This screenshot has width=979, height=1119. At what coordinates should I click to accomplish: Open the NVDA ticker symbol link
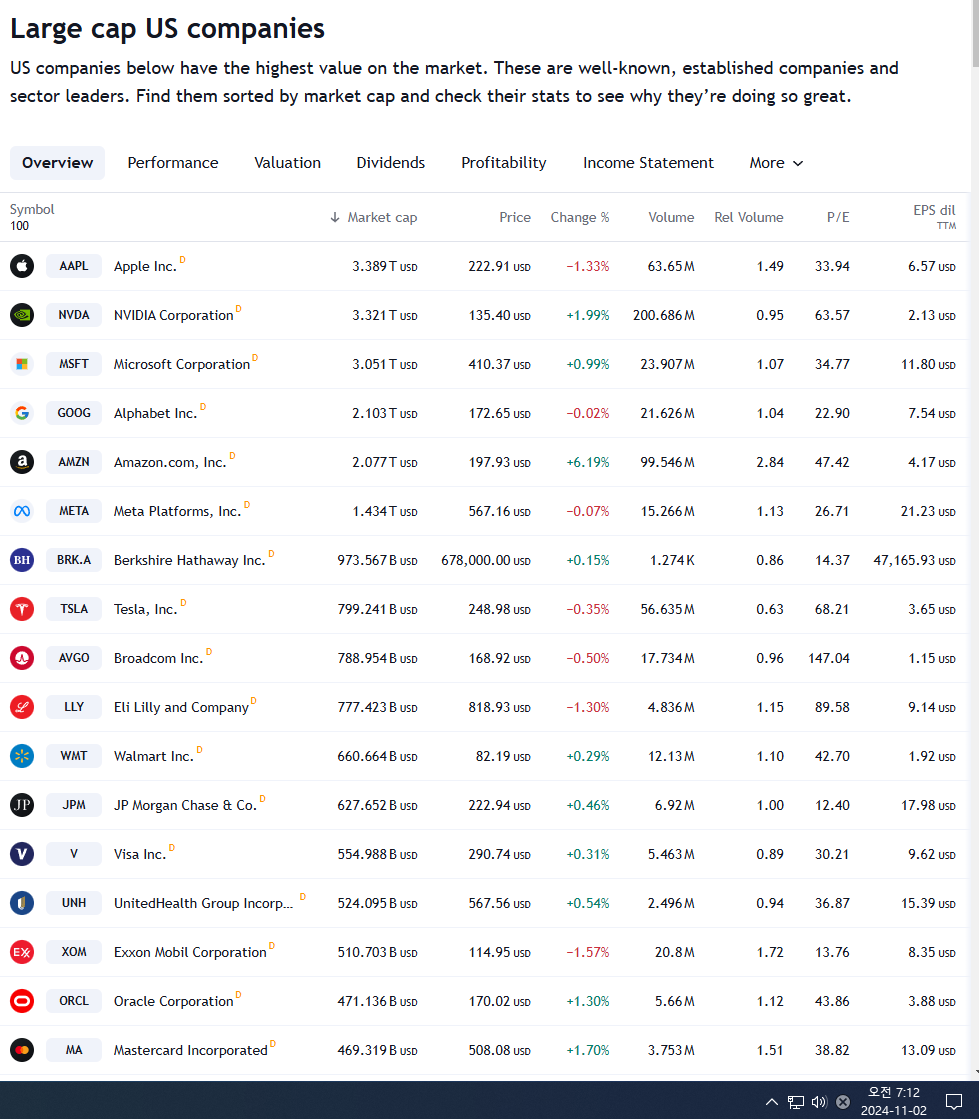[73, 315]
